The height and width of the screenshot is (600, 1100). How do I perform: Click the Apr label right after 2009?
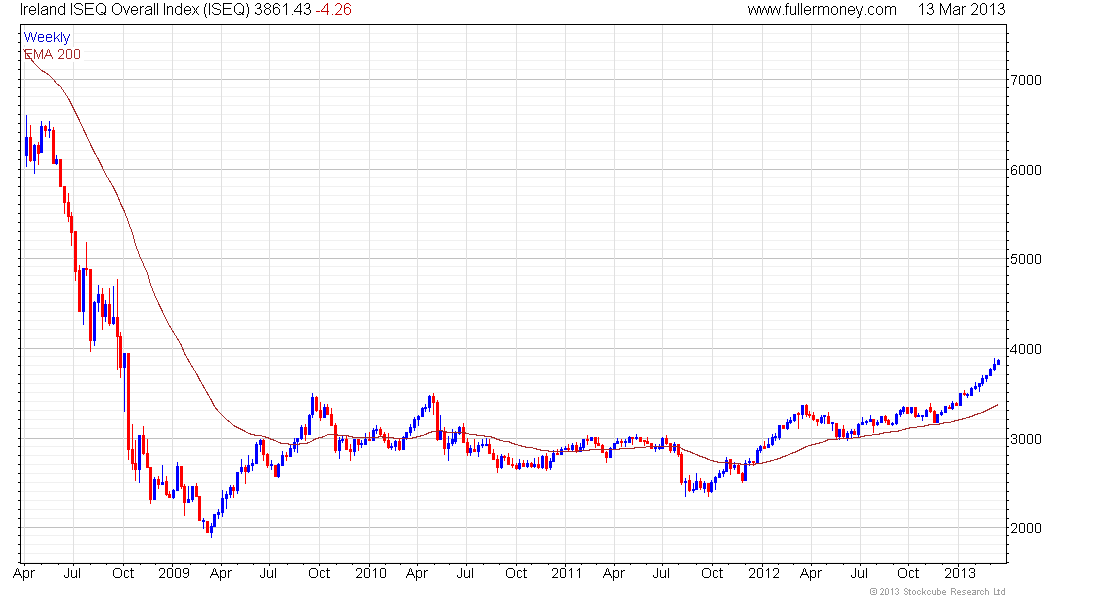pyautogui.click(x=221, y=574)
